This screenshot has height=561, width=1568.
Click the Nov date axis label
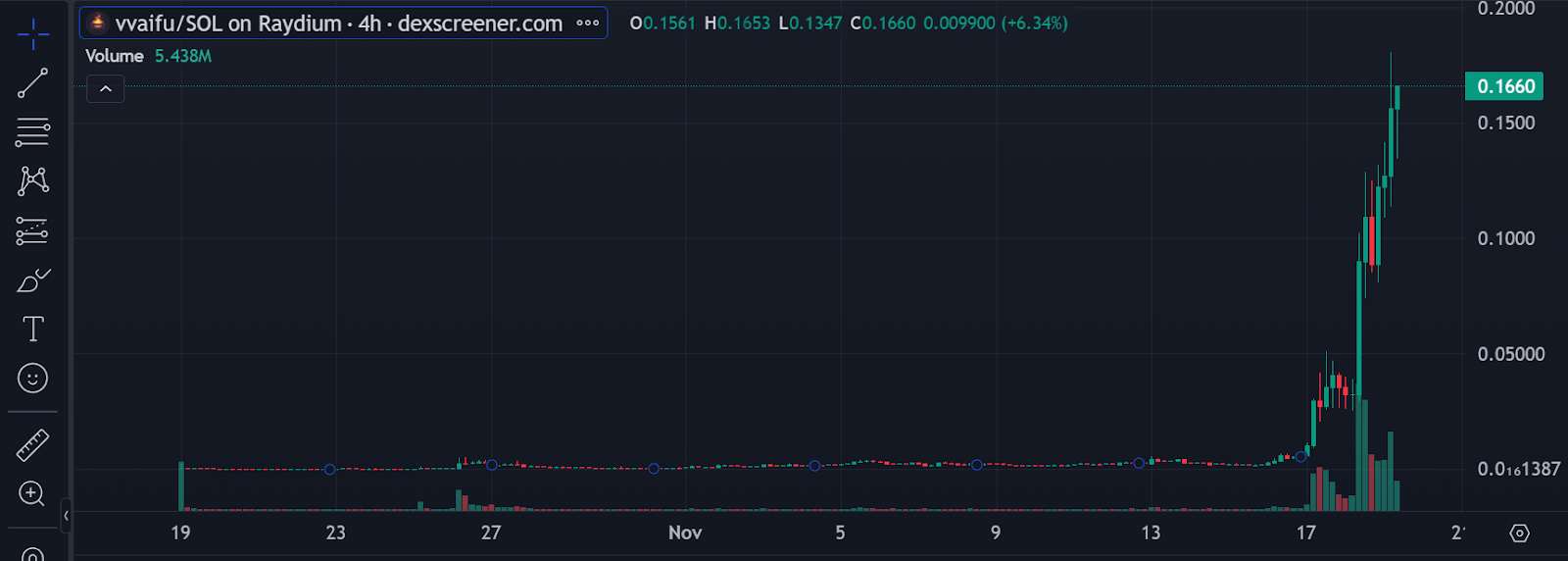685,533
